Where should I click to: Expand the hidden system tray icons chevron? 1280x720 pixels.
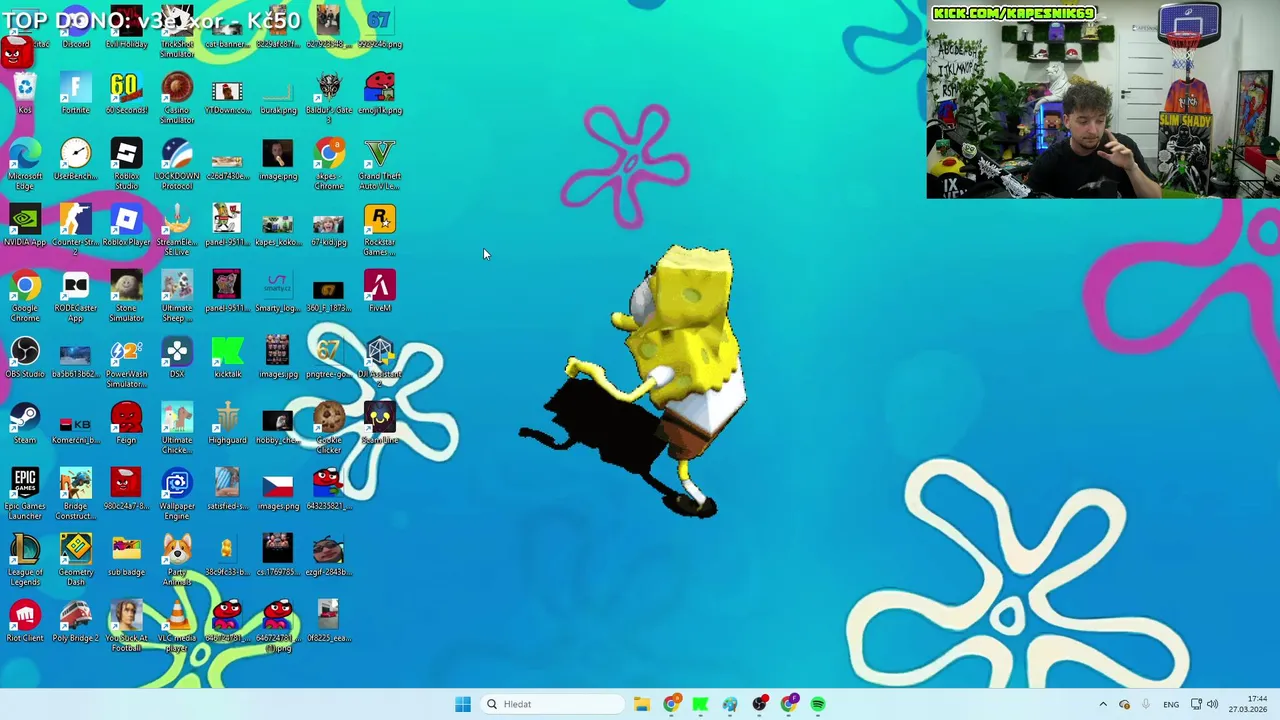pos(1103,704)
